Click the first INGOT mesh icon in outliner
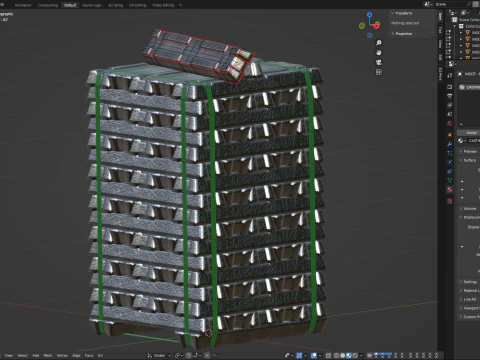 click(468, 32)
